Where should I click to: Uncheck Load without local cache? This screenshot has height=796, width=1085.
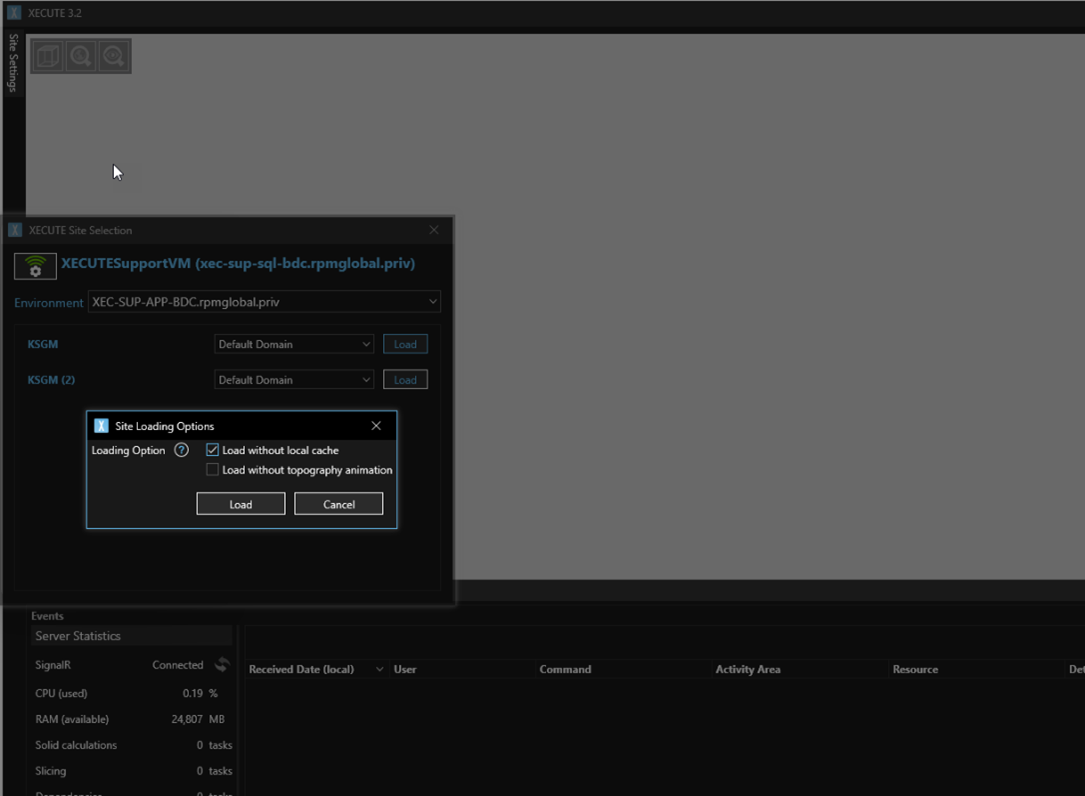pos(212,450)
